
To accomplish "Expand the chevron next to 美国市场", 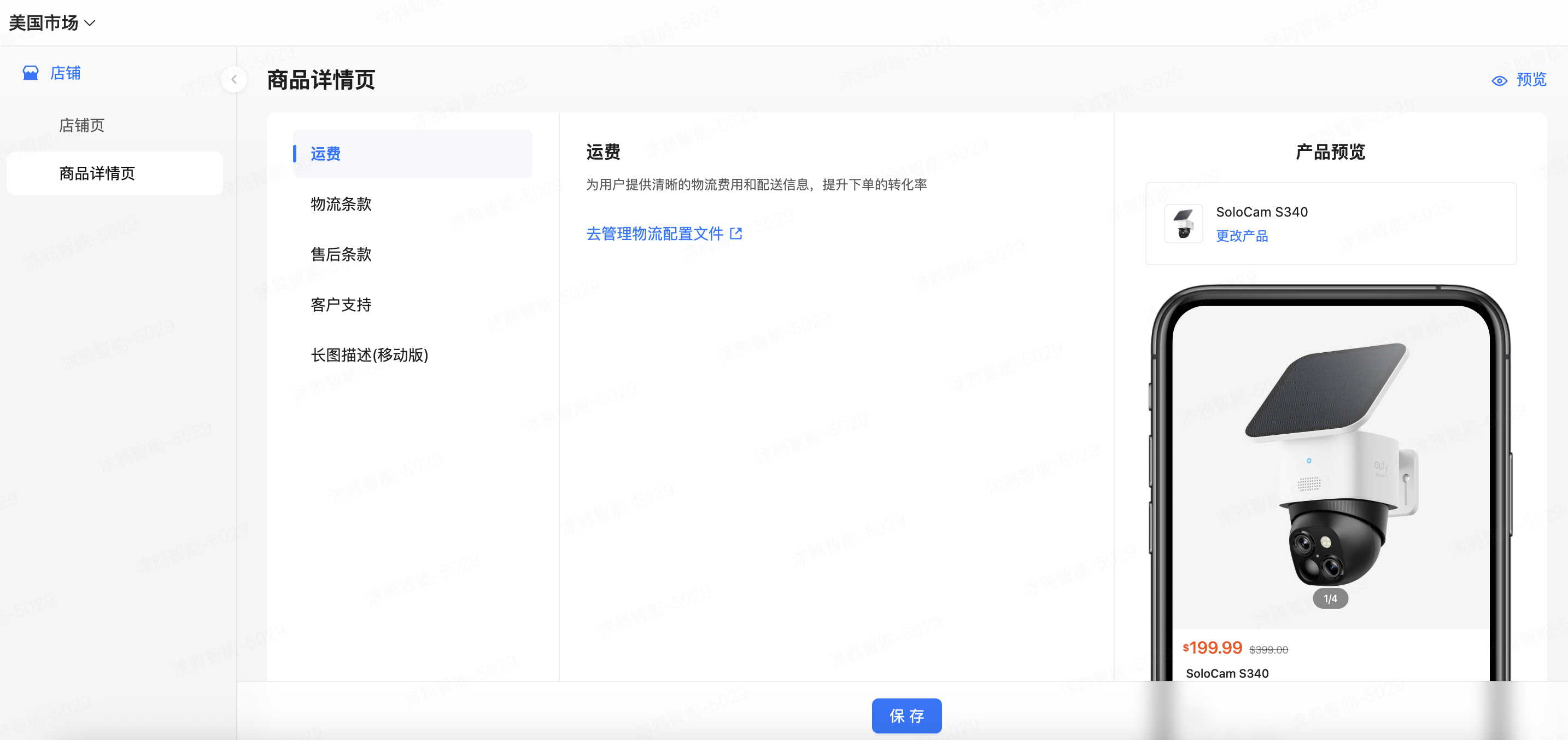I will tap(90, 23).
